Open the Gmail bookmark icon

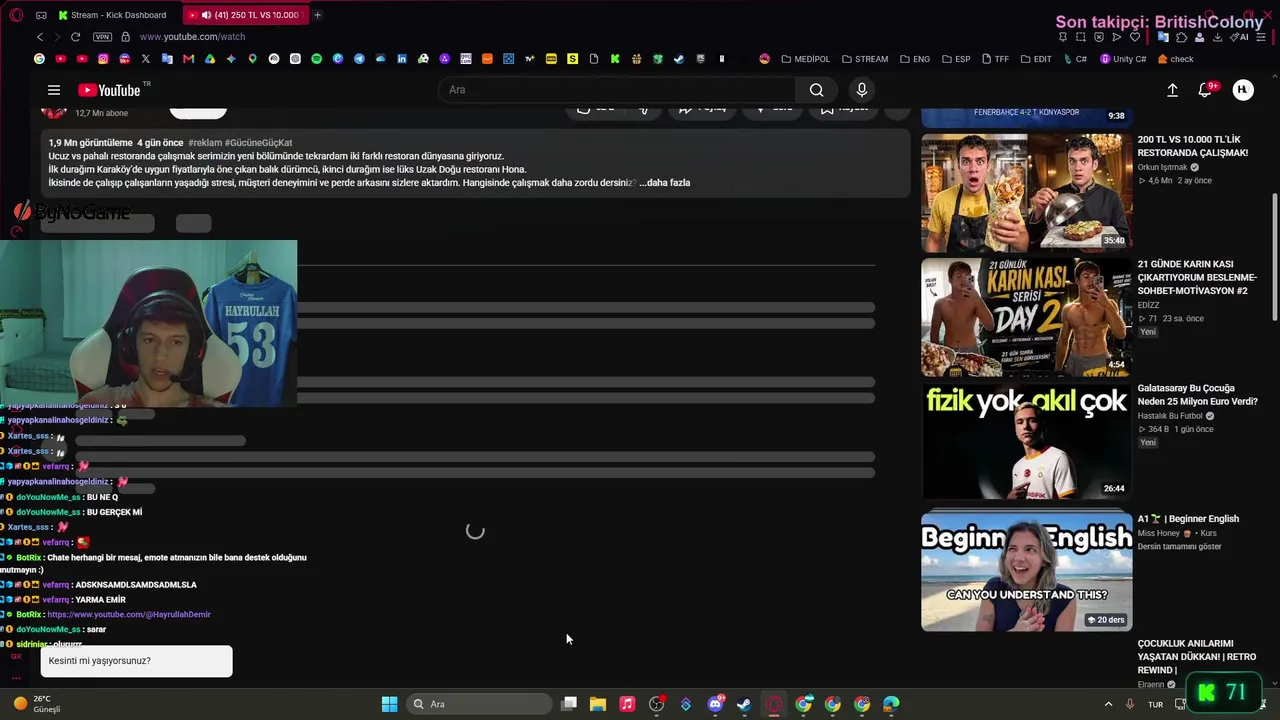point(188,59)
